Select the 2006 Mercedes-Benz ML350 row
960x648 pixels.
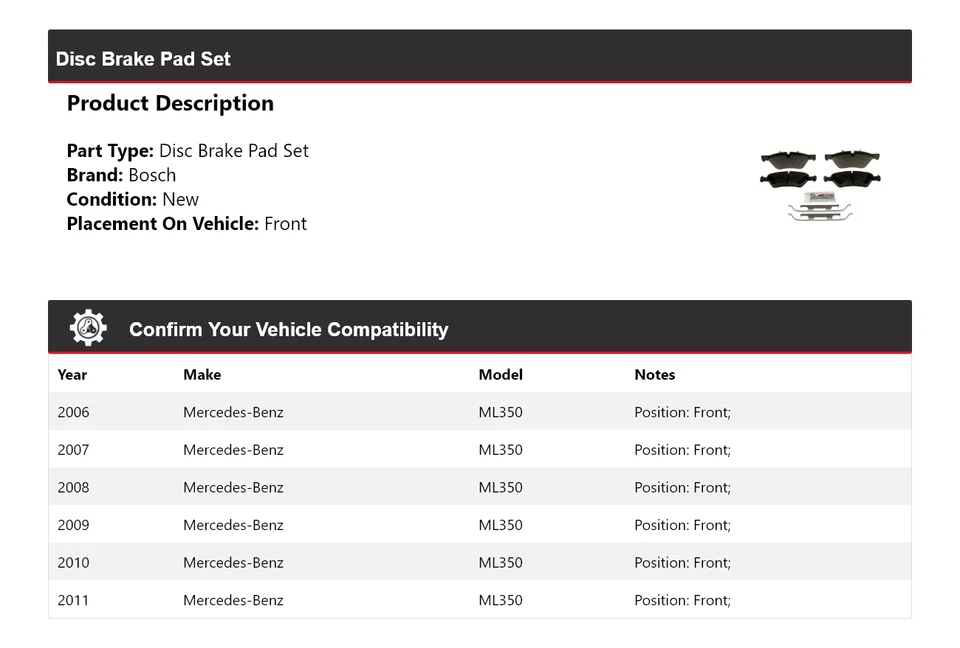[479, 412]
